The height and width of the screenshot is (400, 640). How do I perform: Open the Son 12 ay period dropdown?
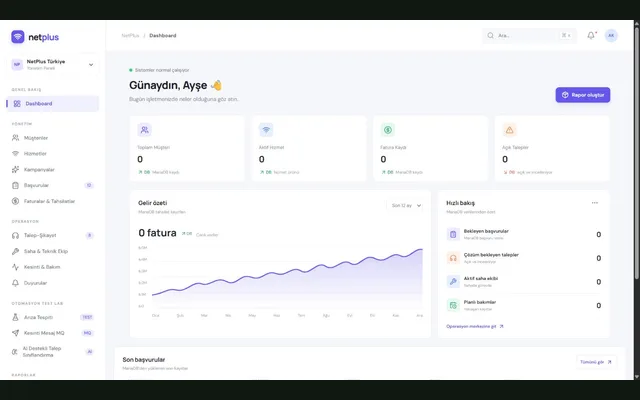pos(406,205)
